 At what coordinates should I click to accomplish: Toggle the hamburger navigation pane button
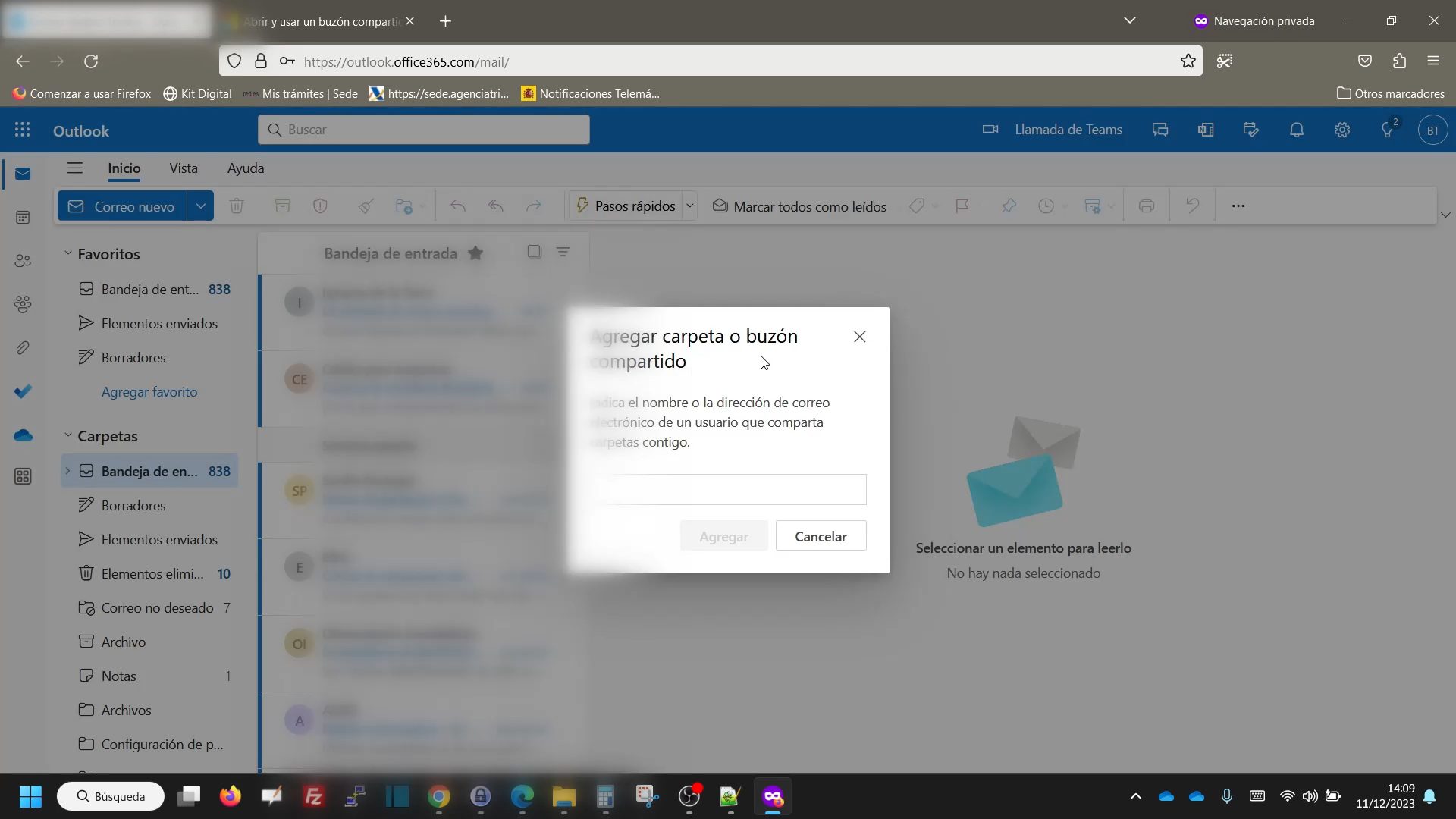tap(74, 168)
